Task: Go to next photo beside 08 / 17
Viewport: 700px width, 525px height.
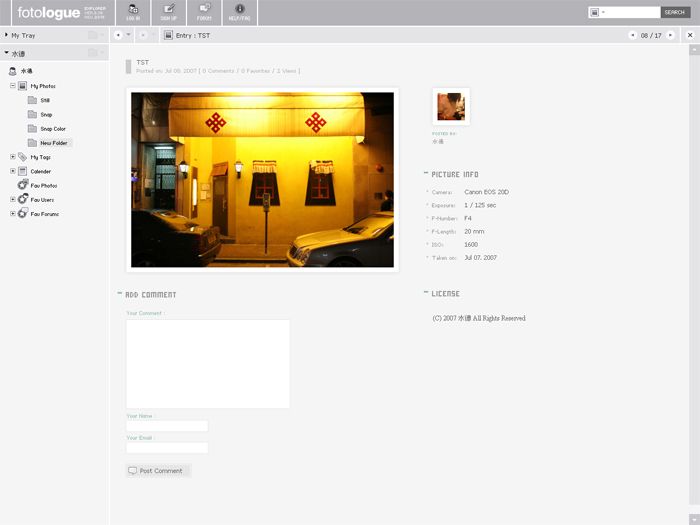Action: pos(670,35)
